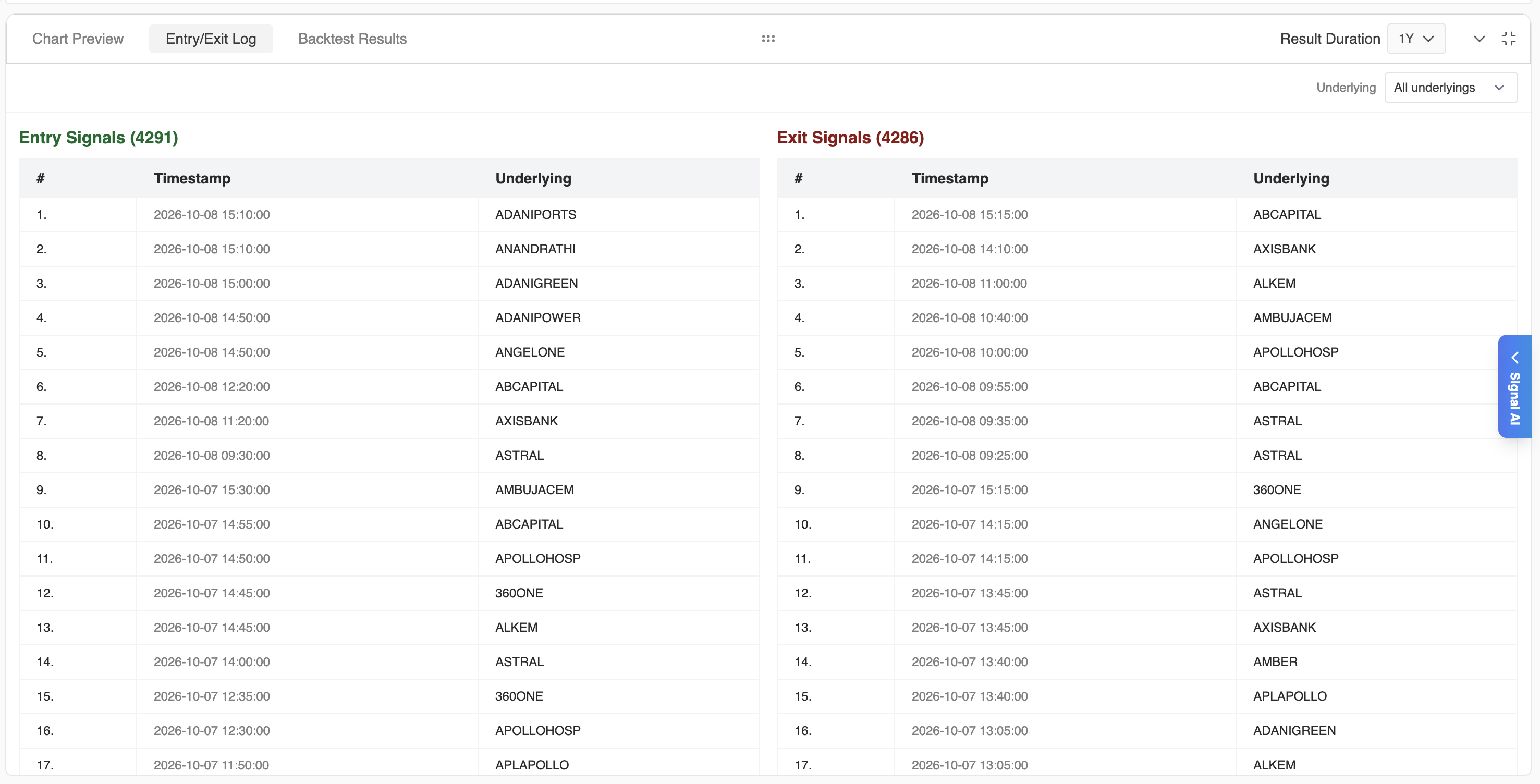Click APOLLOHOSP in exit signals row 11
1540x784 pixels.
(x=1295, y=559)
